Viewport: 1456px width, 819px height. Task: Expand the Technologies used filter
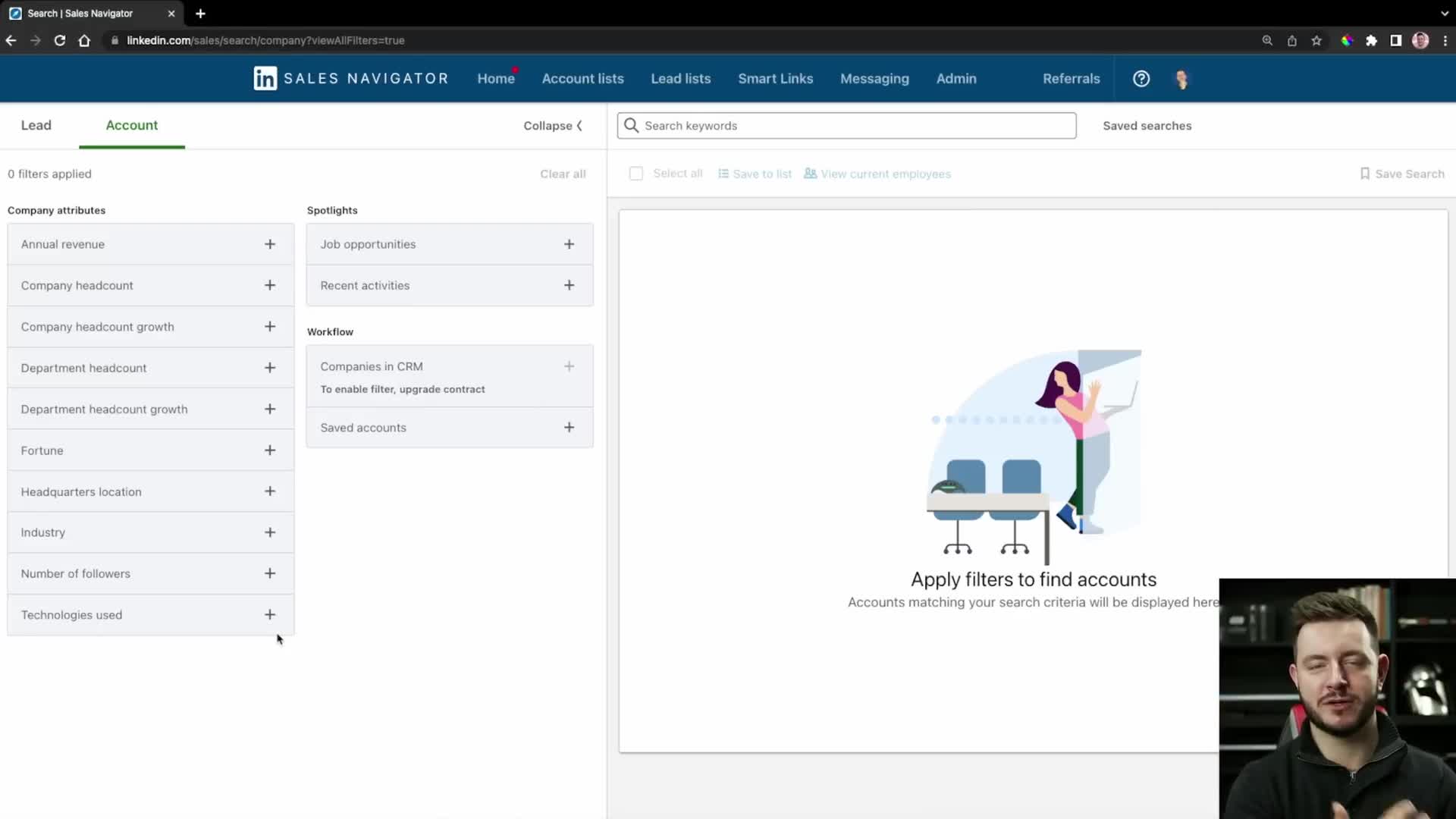point(269,615)
